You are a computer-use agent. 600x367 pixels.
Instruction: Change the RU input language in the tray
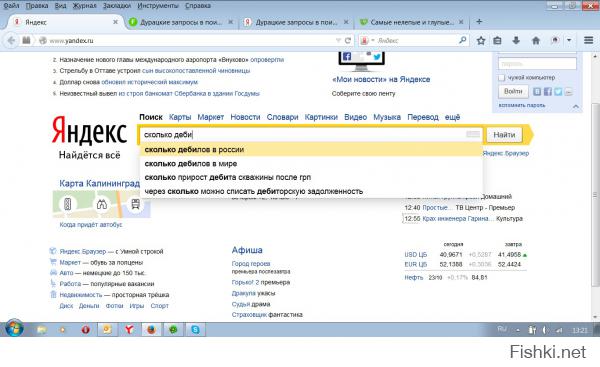502,329
